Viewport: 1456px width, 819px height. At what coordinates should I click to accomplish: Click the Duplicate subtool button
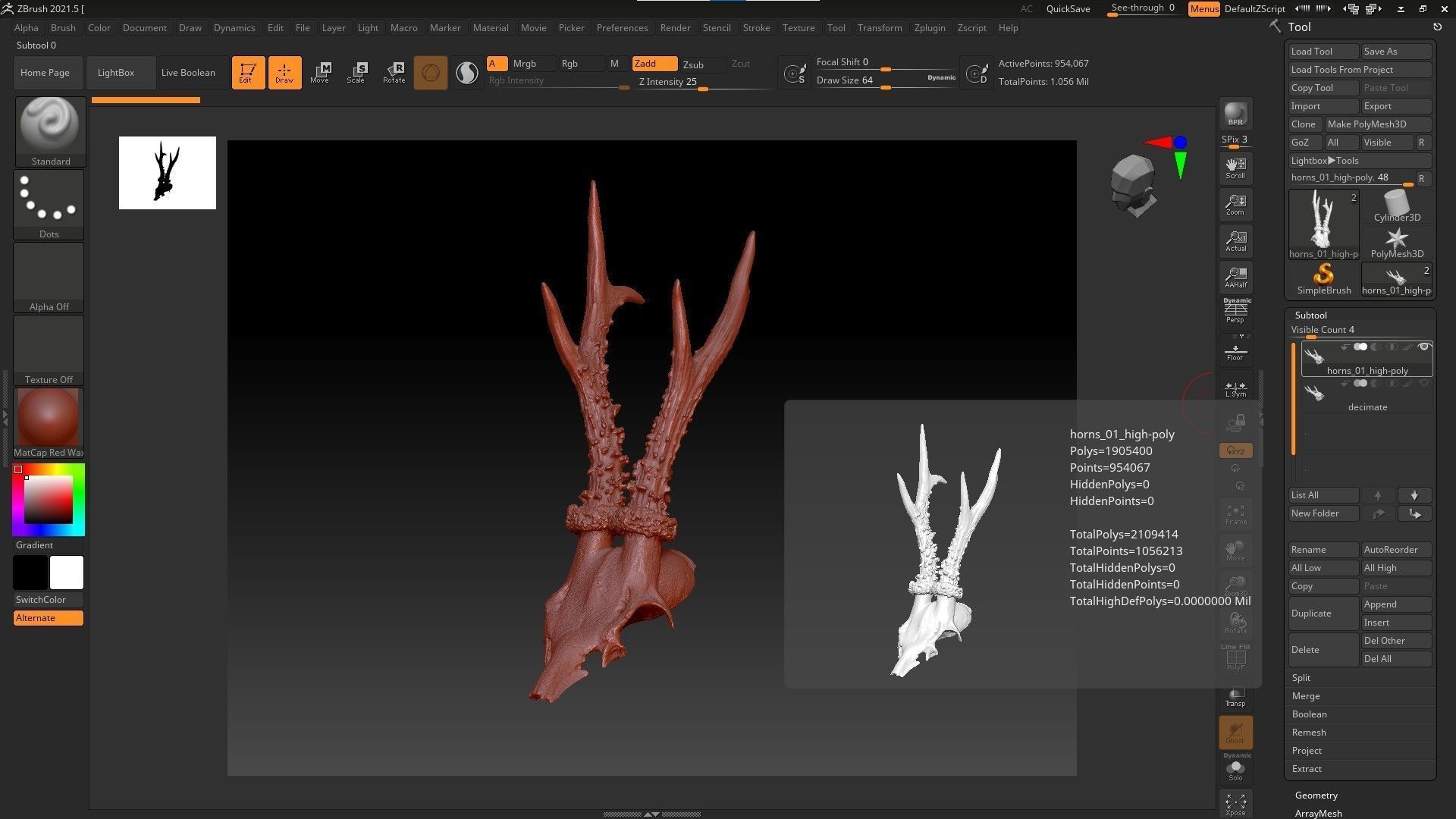pyautogui.click(x=1323, y=613)
